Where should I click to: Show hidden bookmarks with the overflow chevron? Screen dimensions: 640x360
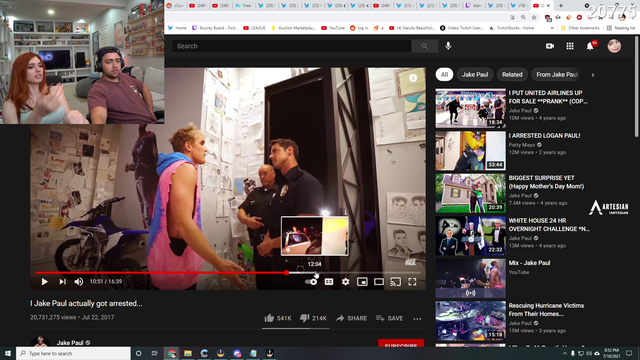(552, 28)
